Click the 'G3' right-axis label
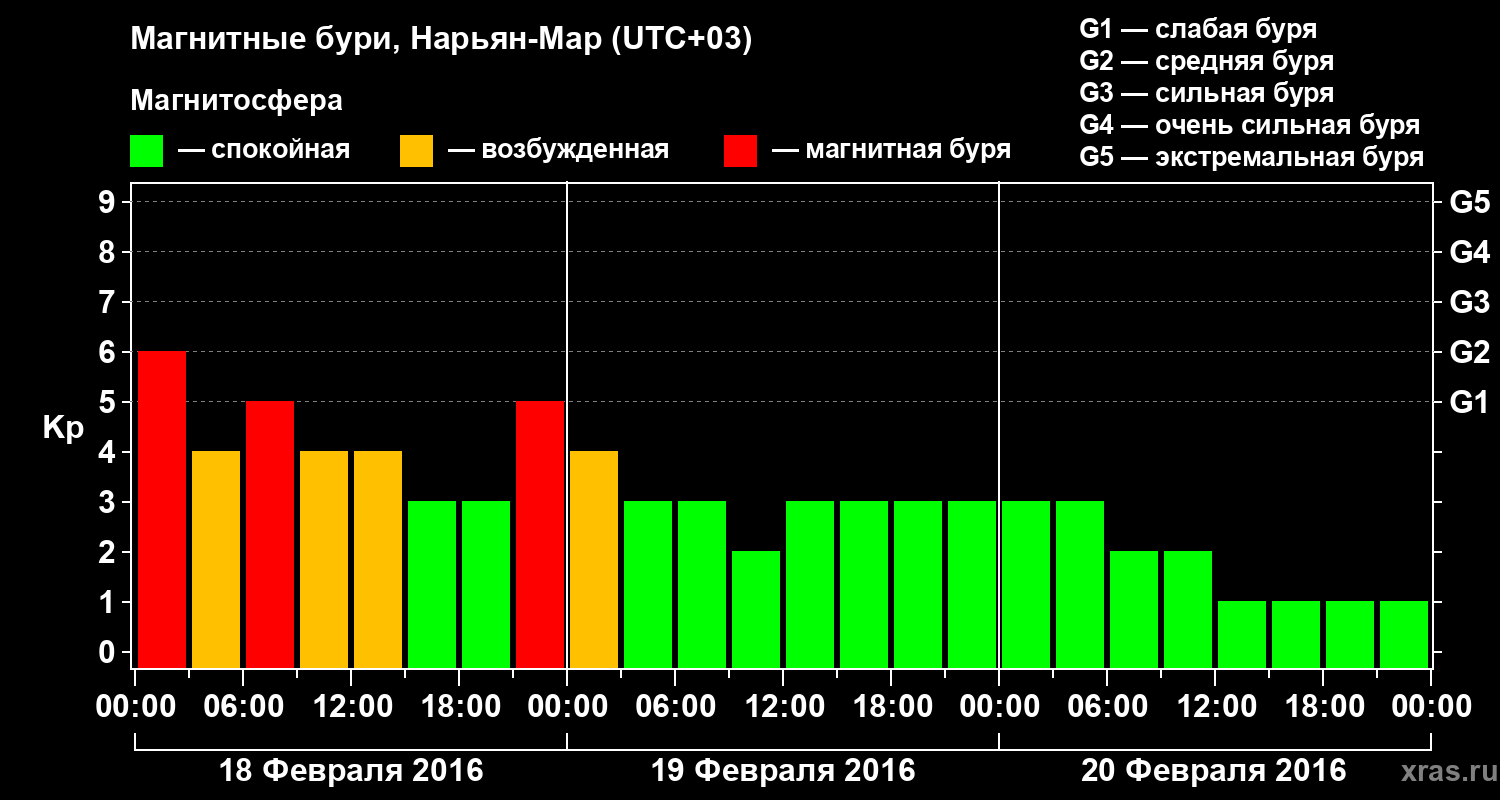1500x800 pixels. point(1469,303)
